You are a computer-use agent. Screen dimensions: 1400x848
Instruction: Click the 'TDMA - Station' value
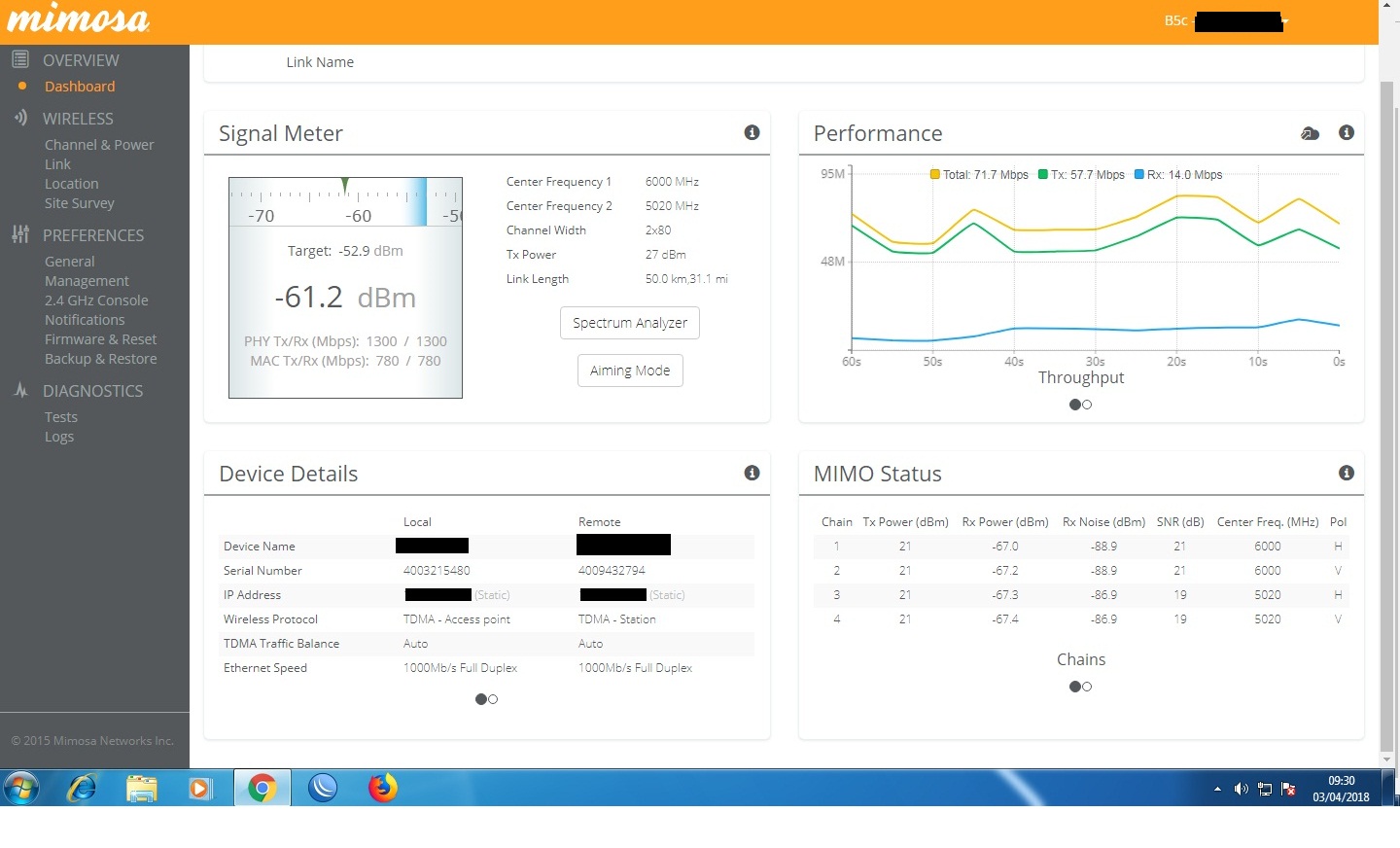(x=617, y=619)
